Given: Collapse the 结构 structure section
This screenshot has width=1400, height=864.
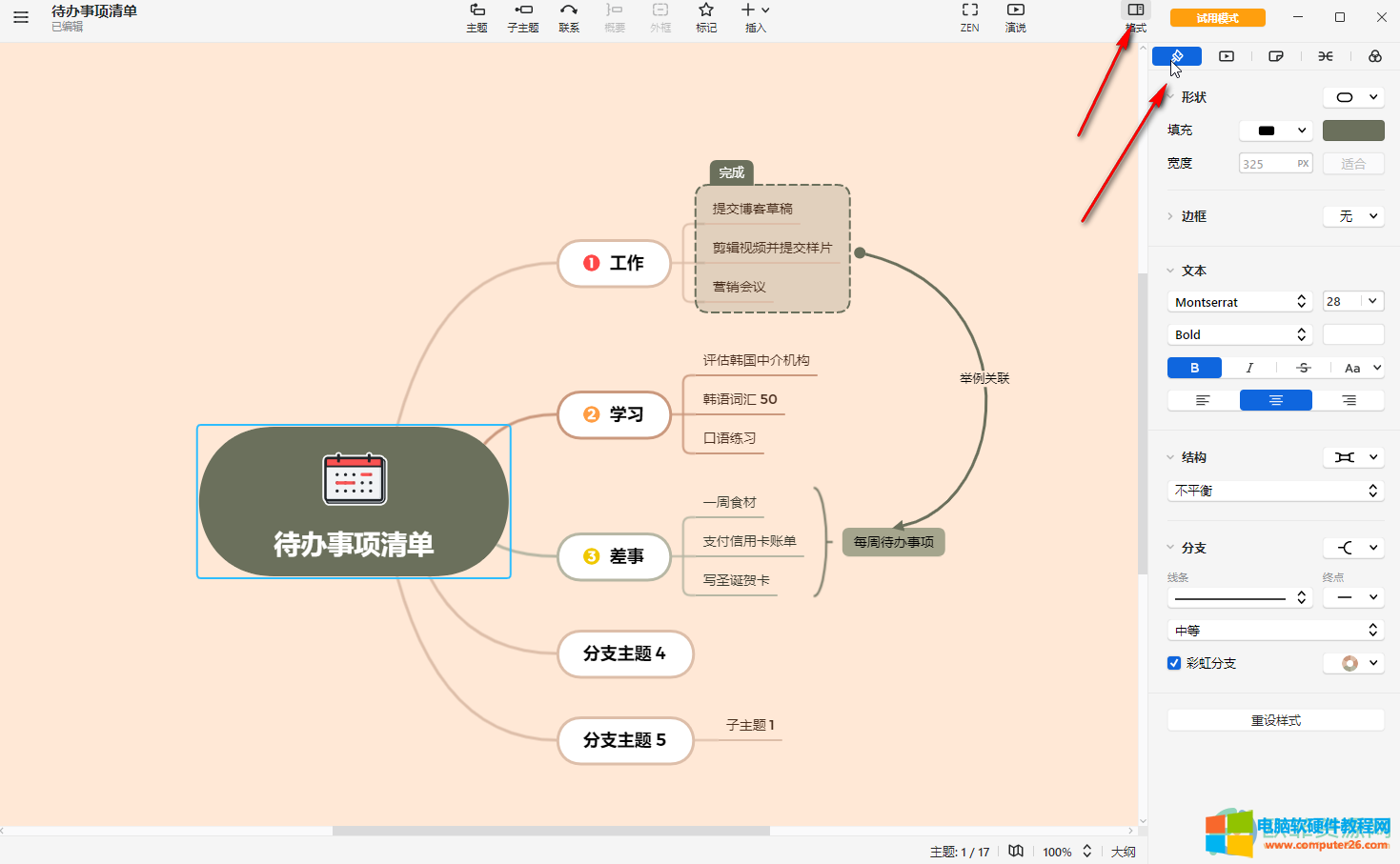Looking at the screenshot, I should click(1170, 457).
